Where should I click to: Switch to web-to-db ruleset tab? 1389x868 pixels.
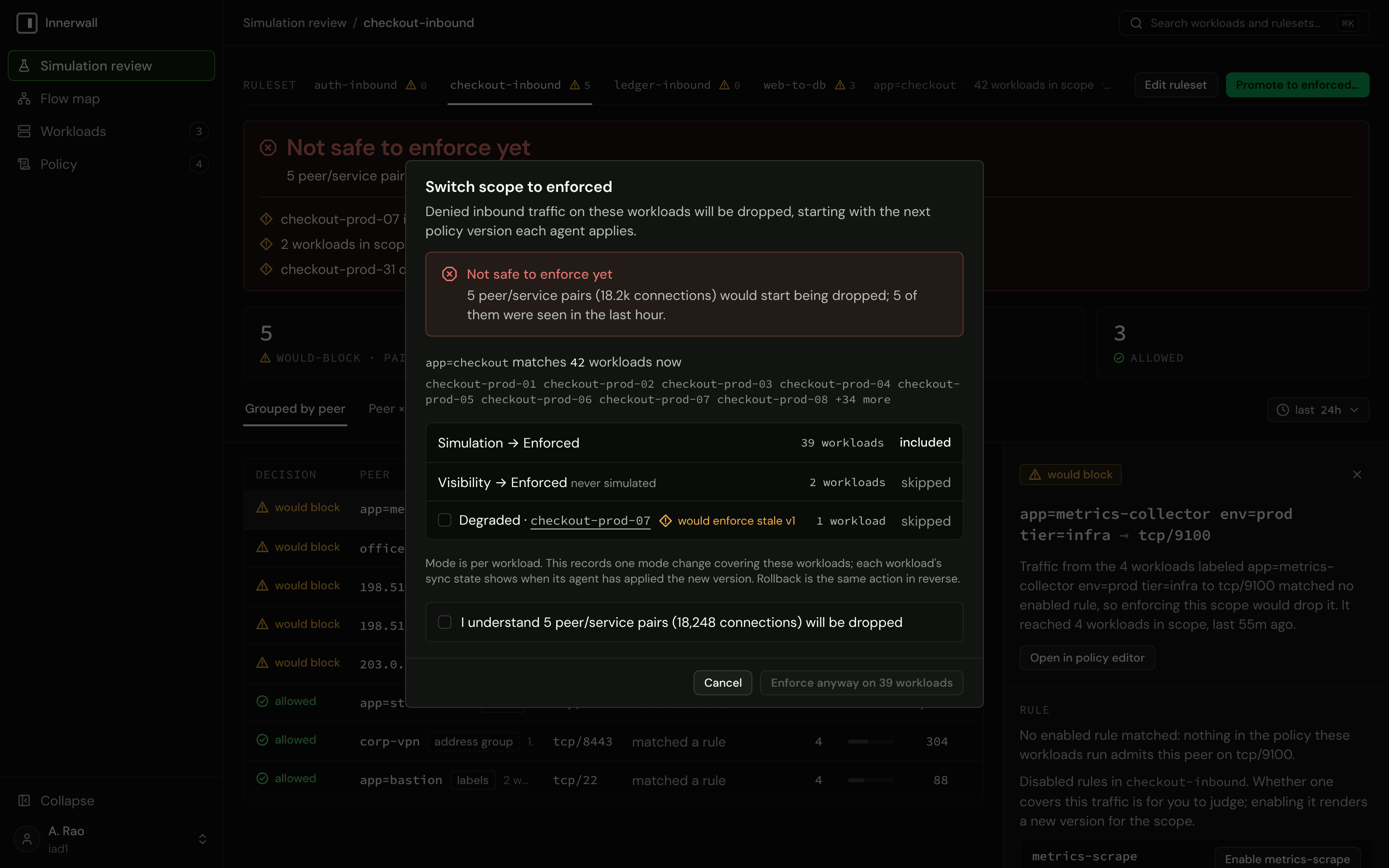pos(809,85)
